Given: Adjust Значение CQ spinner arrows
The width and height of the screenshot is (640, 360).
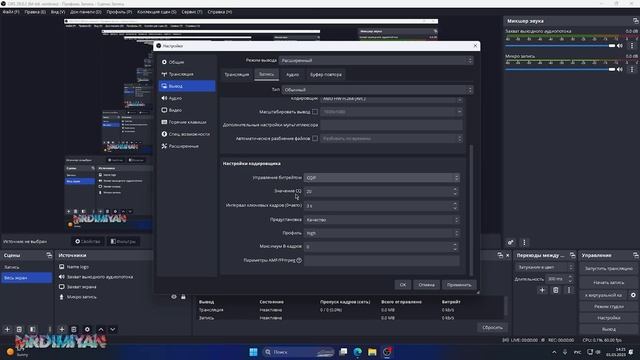Looking at the screenshot, I should click(455, 191).
